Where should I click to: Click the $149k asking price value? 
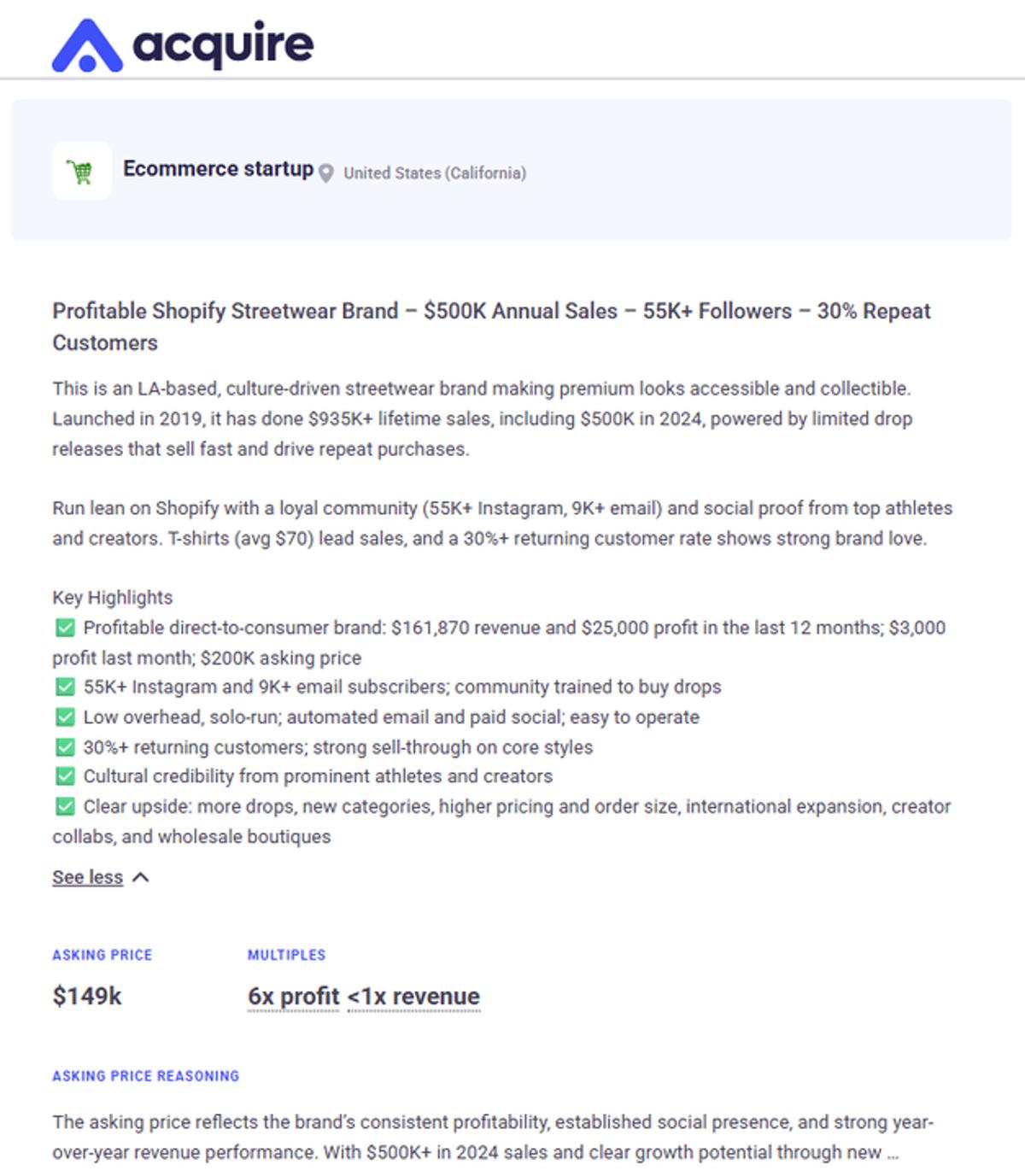(87, 996)
